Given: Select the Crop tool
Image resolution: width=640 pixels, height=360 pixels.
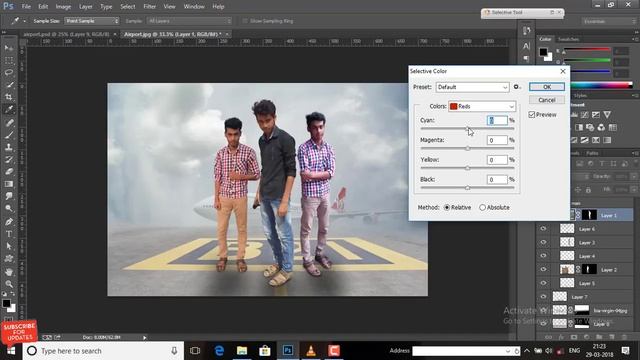Looking at the screenshot, I should pos(9,97).
